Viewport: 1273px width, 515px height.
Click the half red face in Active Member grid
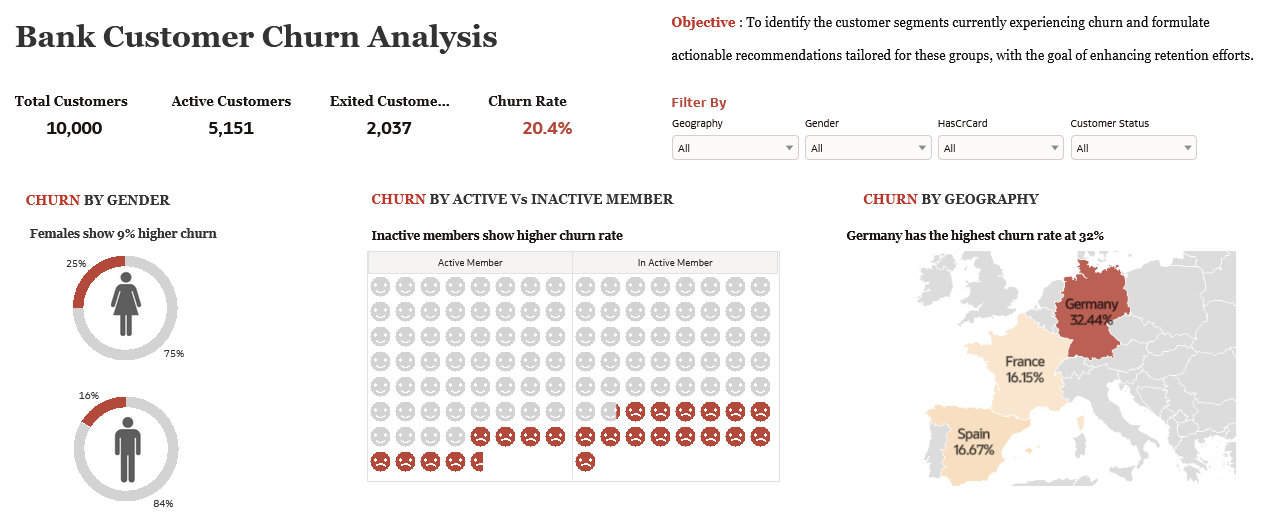(x=479, y=462)
